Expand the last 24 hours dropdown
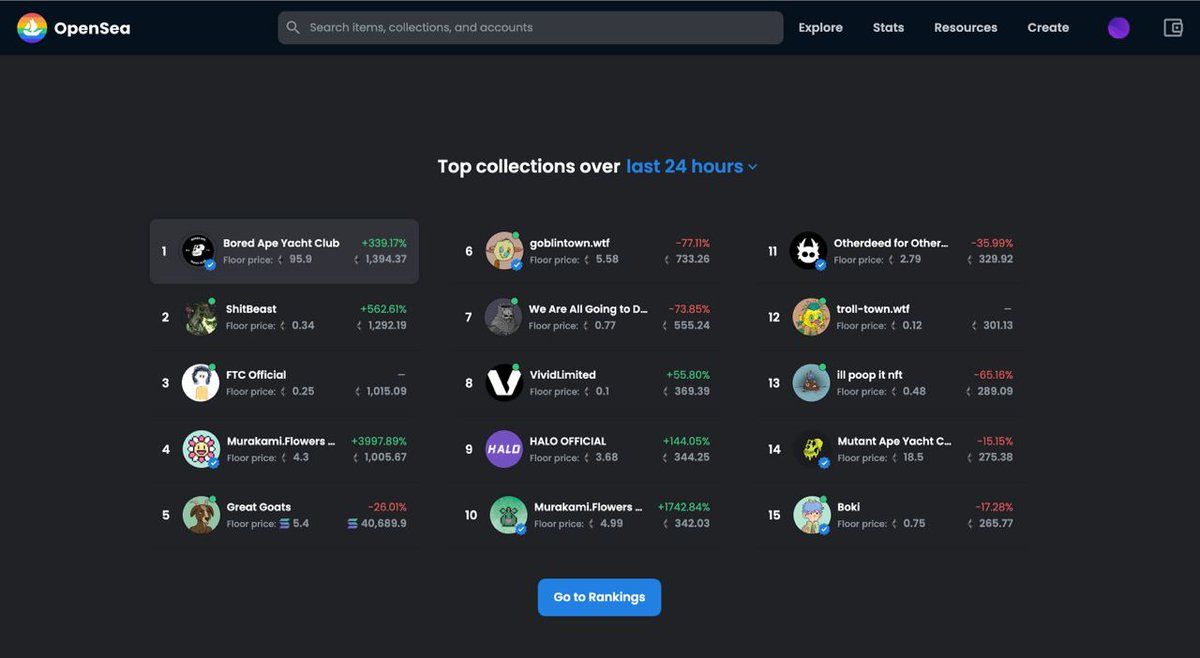 click(x=692, y=167)
